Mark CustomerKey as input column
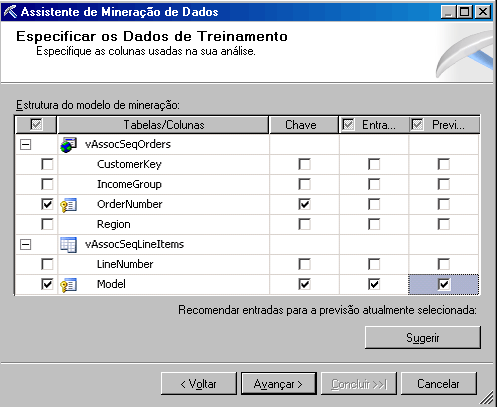 click(x=374, y=164)
